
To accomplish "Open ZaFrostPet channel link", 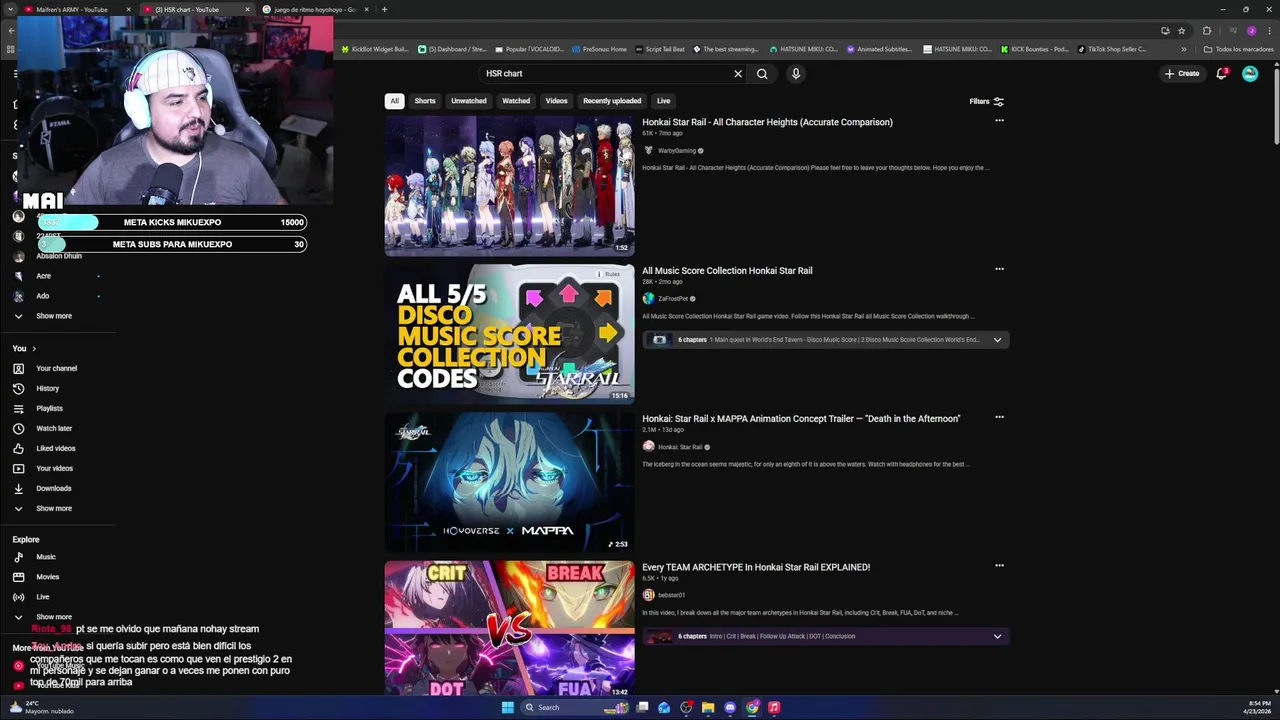I will pos(672,299).
